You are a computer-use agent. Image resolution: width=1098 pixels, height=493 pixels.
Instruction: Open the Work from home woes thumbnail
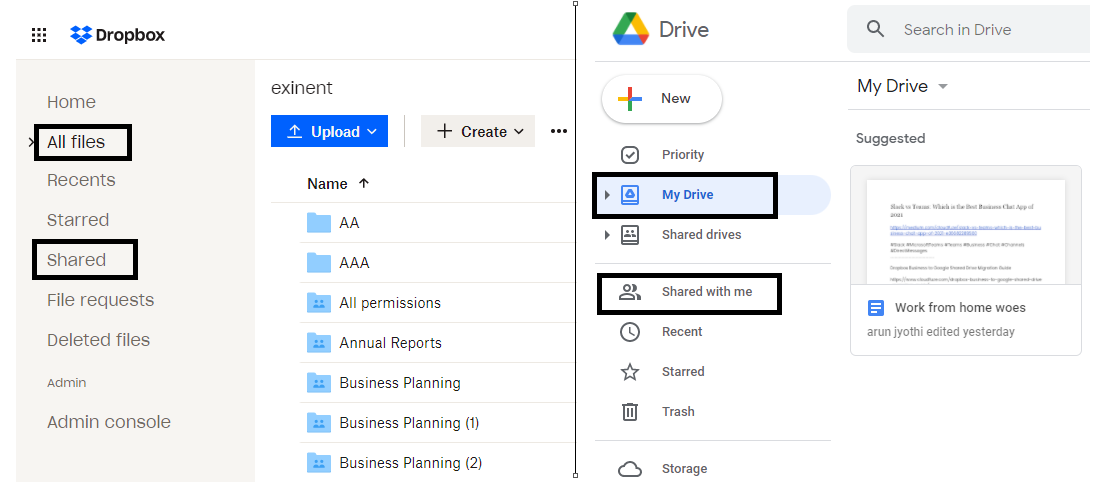966,225
